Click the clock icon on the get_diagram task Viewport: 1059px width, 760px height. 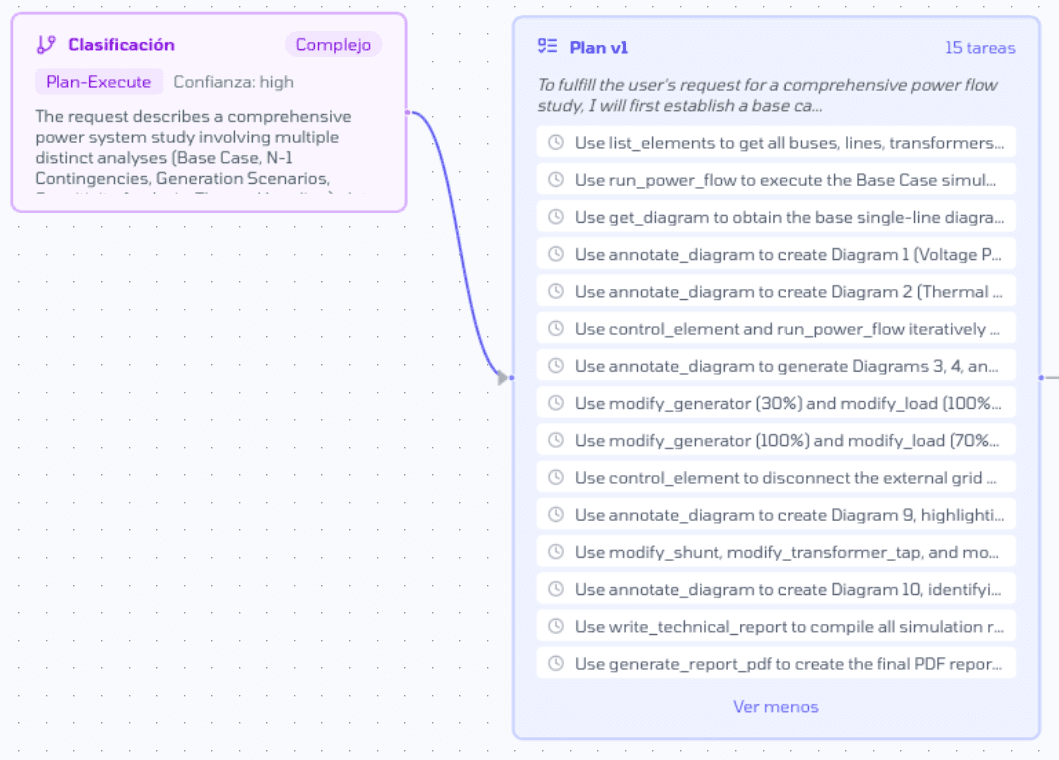click(556, 217)
